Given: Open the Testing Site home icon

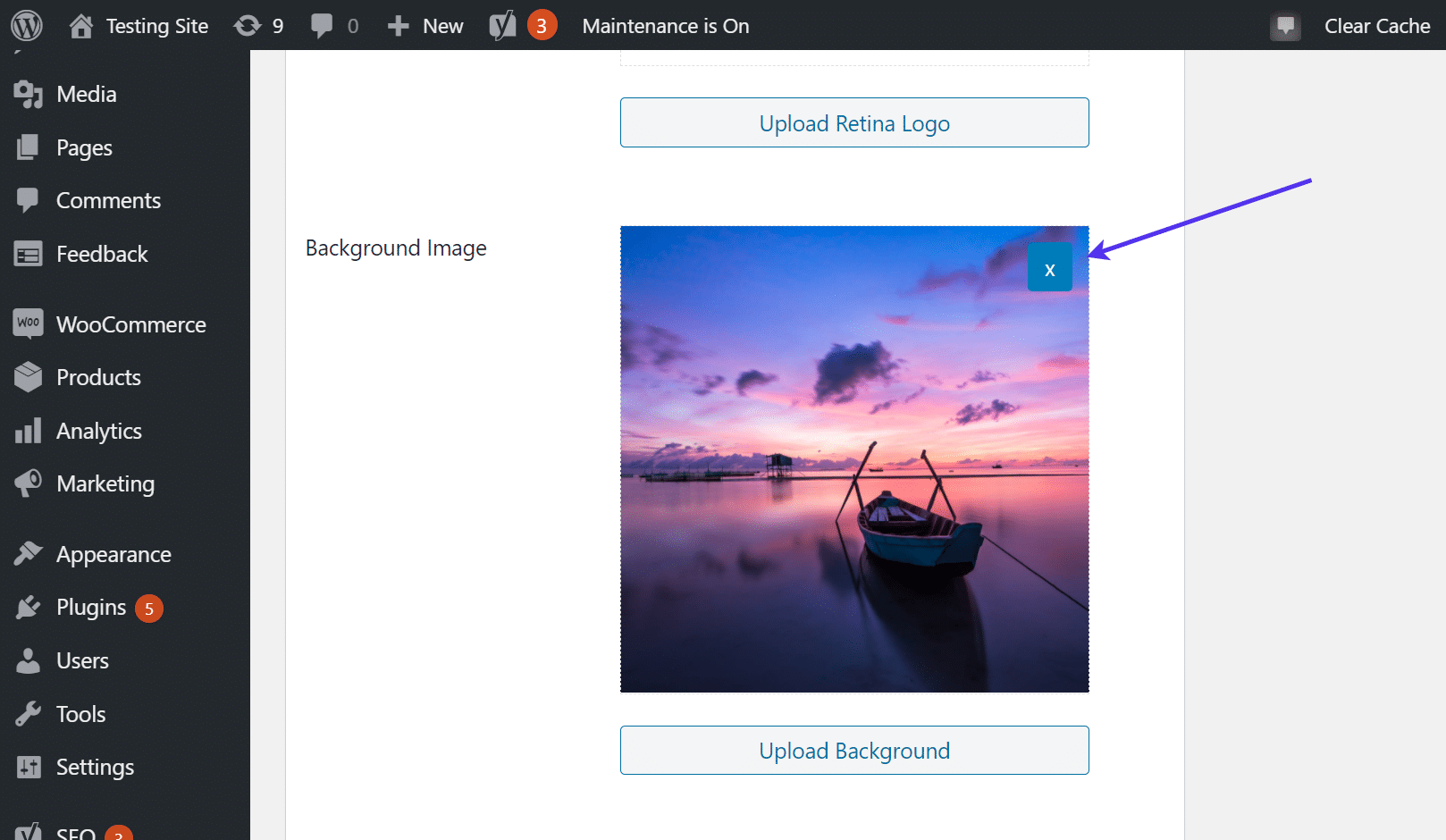Looking at the screenshot, I should click(81, 26).
